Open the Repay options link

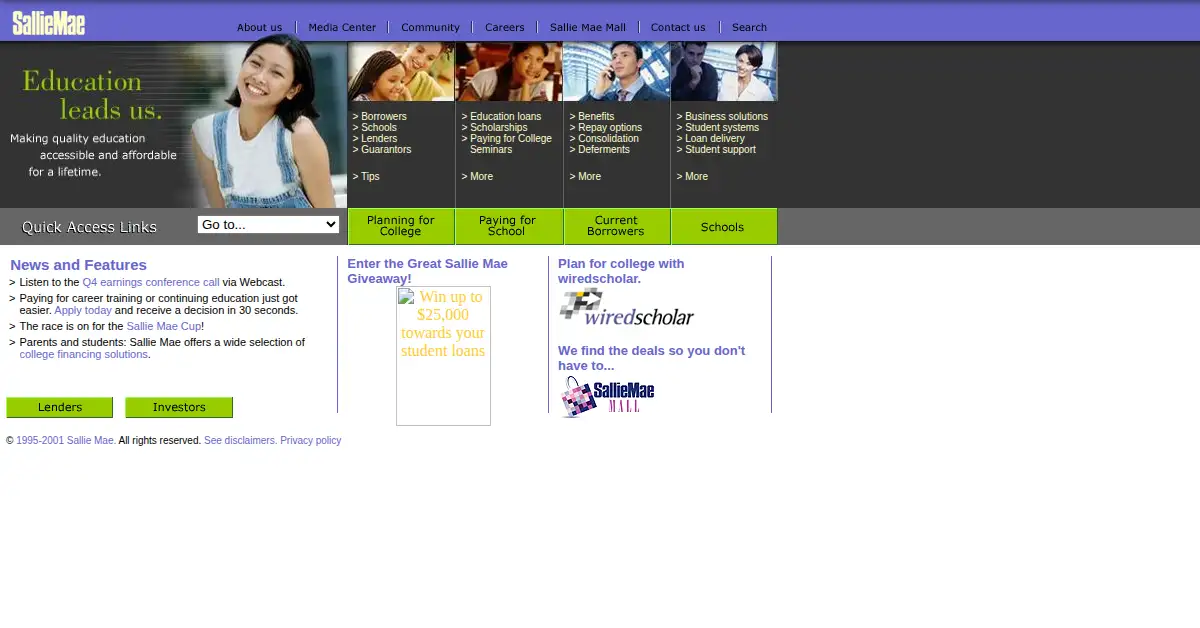tap(610, 128)
